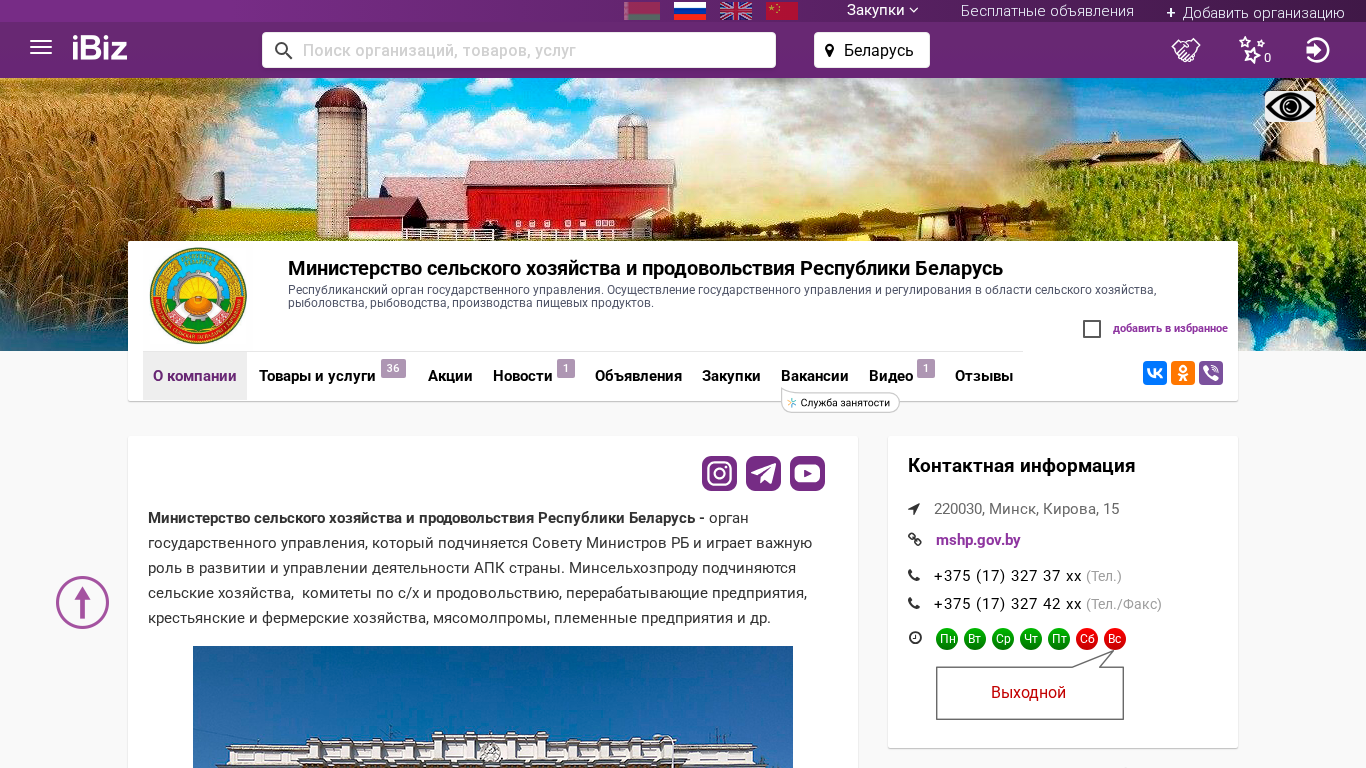Share the page via Viber
Image resolution: width=1366 pixels, height=768 pixels.
(1211, 373)
